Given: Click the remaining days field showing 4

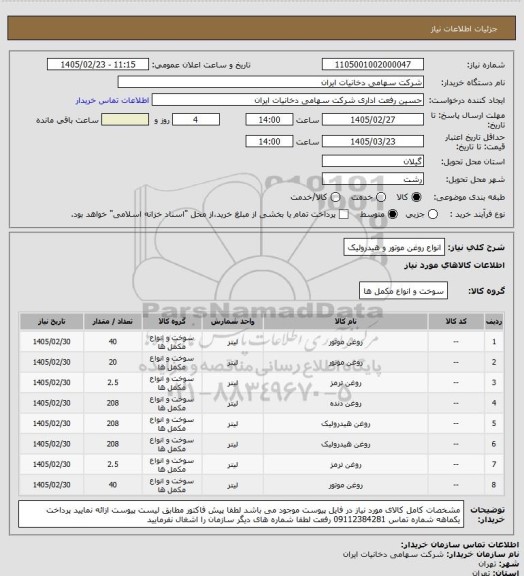Looking at the screenshot, I should click(x=196, y=120).
